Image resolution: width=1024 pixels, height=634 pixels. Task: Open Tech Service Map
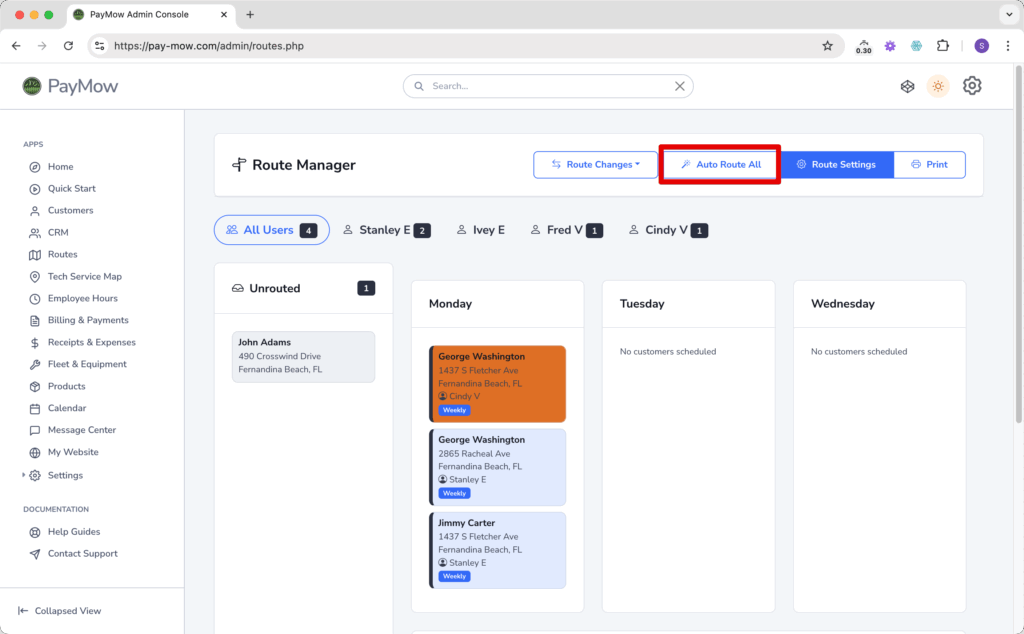tap(84, 276)
